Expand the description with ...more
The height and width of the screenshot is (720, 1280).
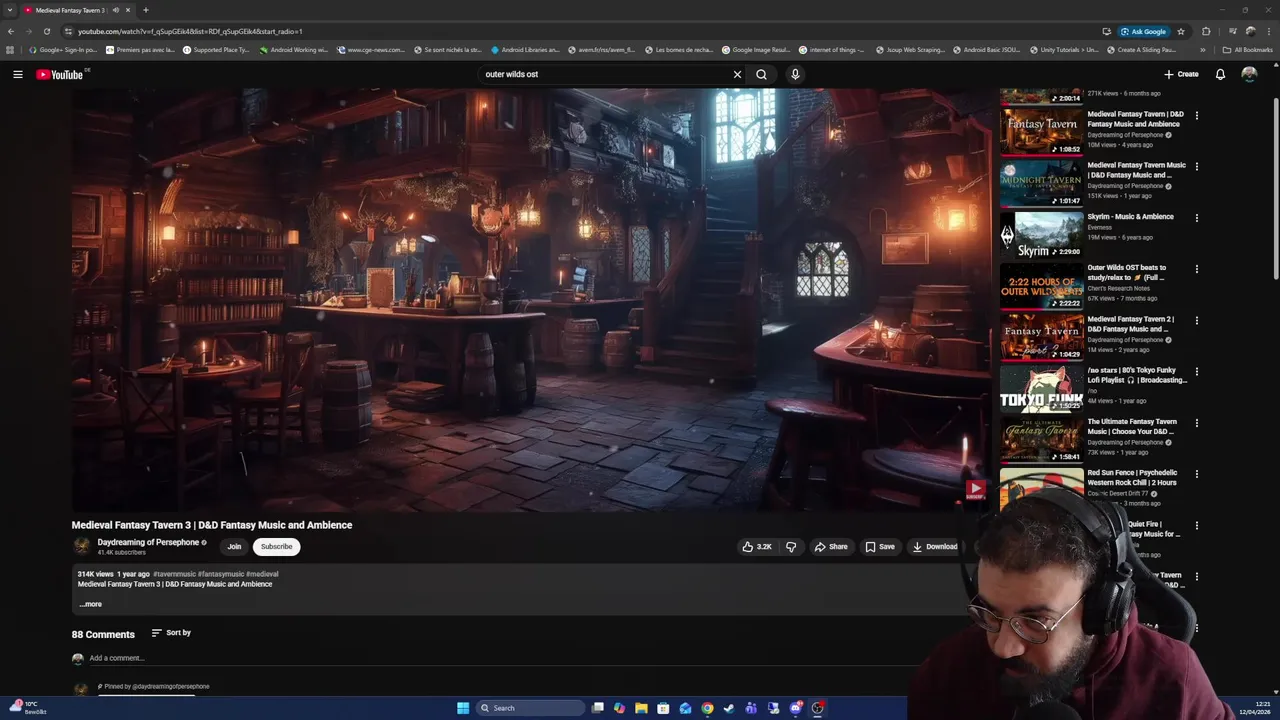(90, 604)
